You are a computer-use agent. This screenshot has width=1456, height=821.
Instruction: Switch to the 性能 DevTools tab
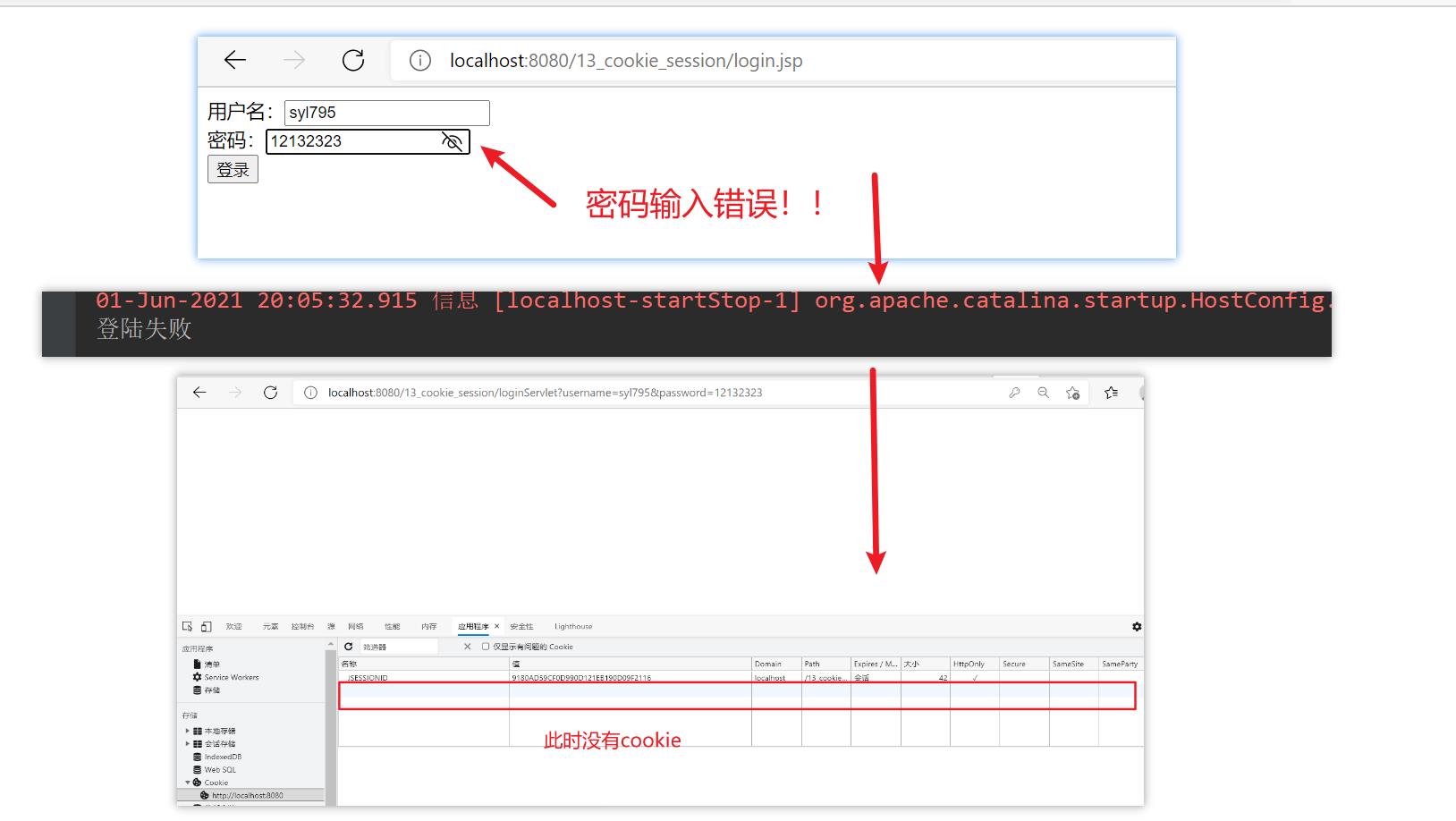(393, 627)
